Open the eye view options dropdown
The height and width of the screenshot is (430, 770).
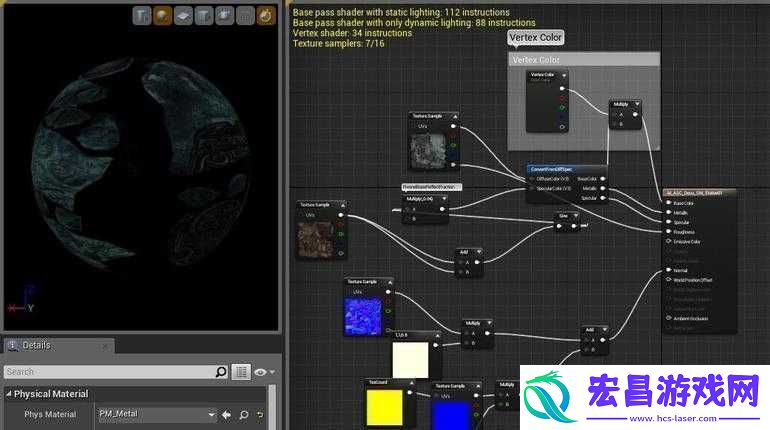click(264, 372)
